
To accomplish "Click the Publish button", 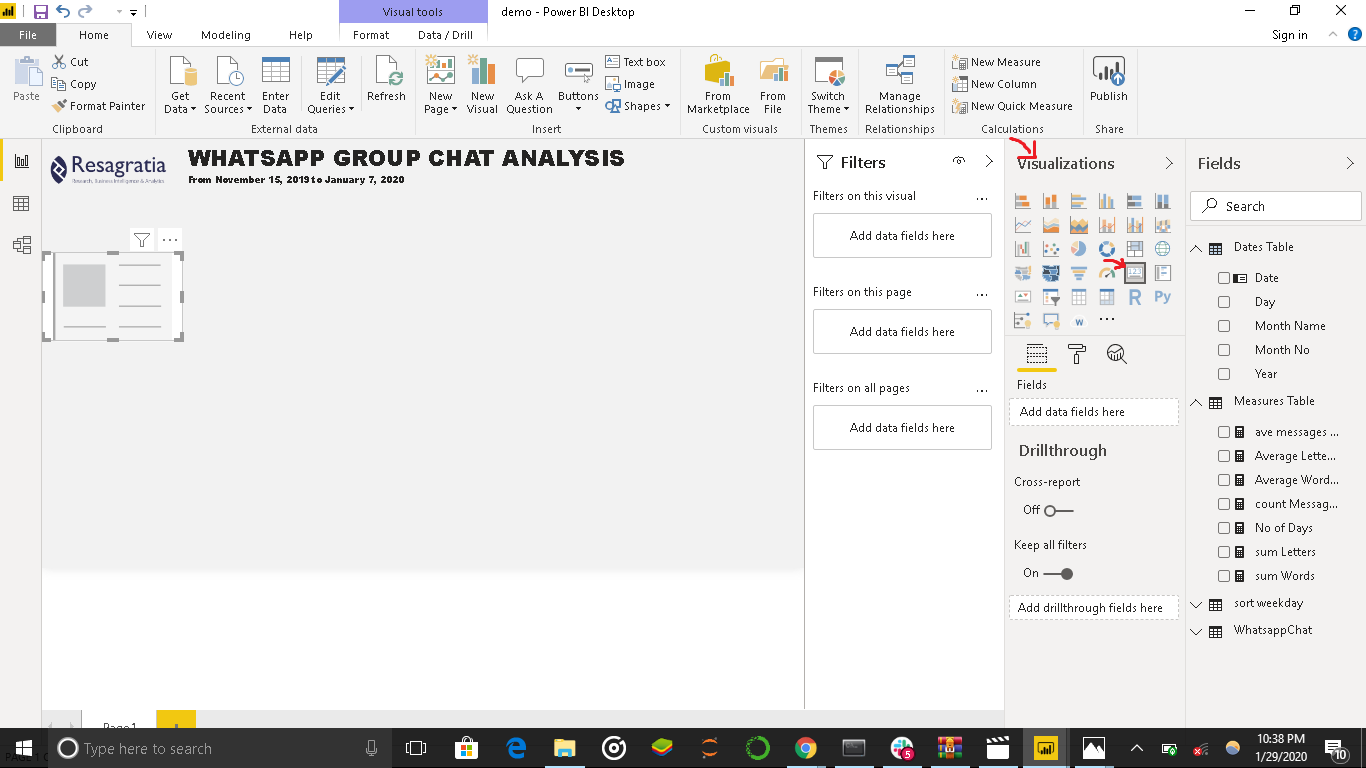I will [1109, 80].
